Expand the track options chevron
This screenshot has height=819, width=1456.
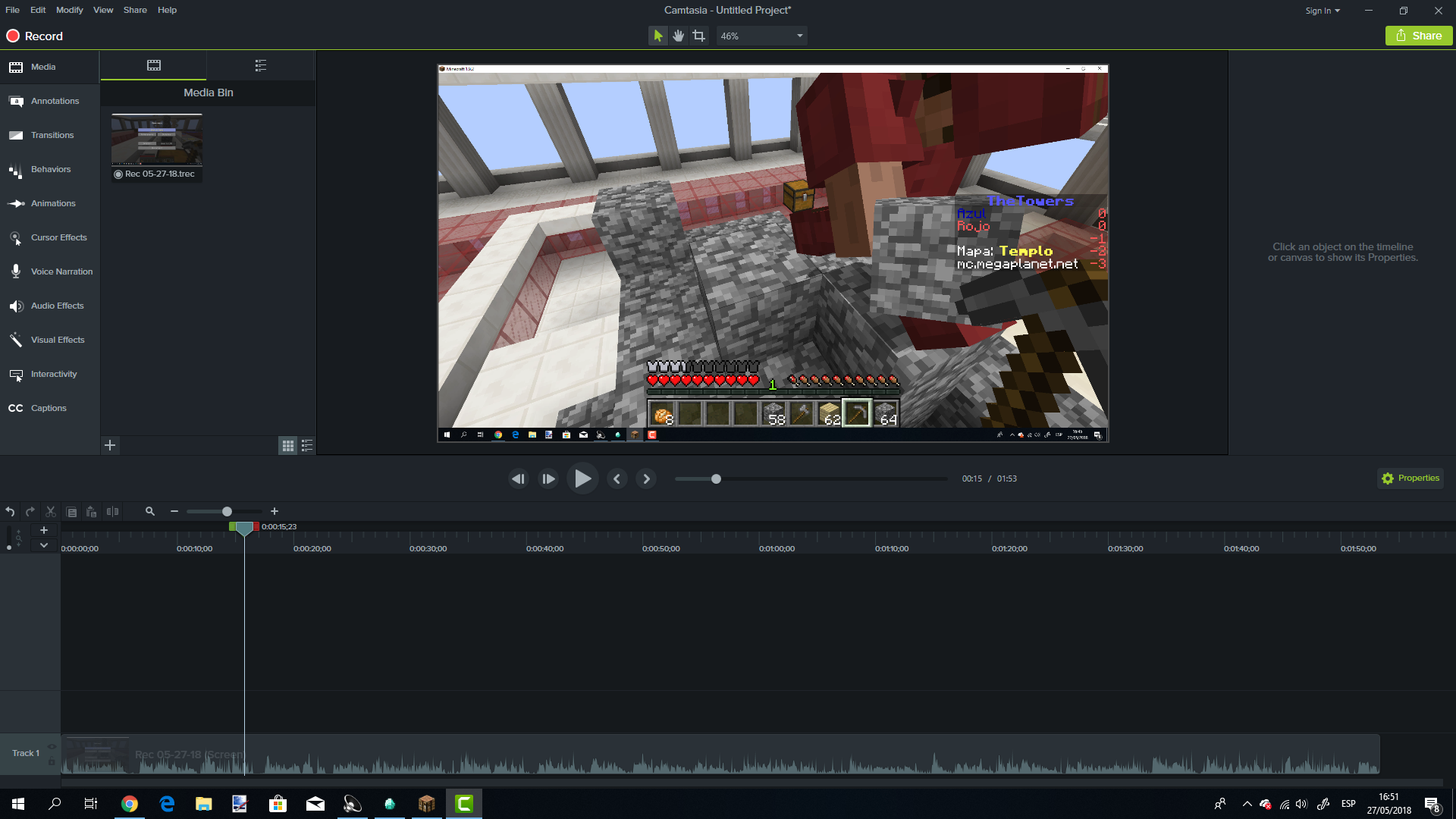[44, 544]
